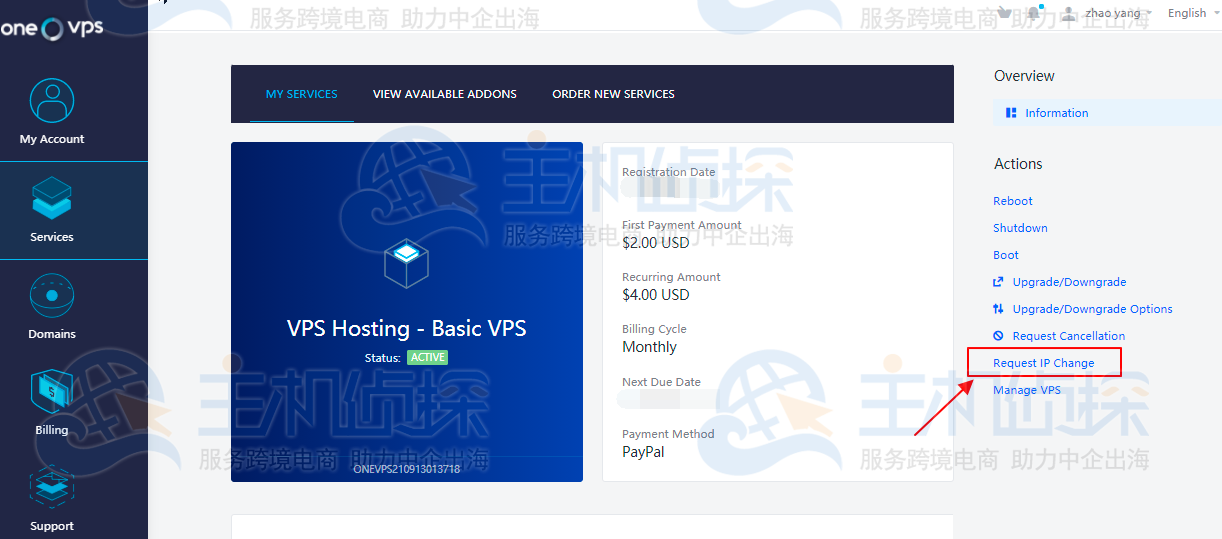Click the Next Due Date label
This screenshot has height=539, width=1222.
pos(661,382)
